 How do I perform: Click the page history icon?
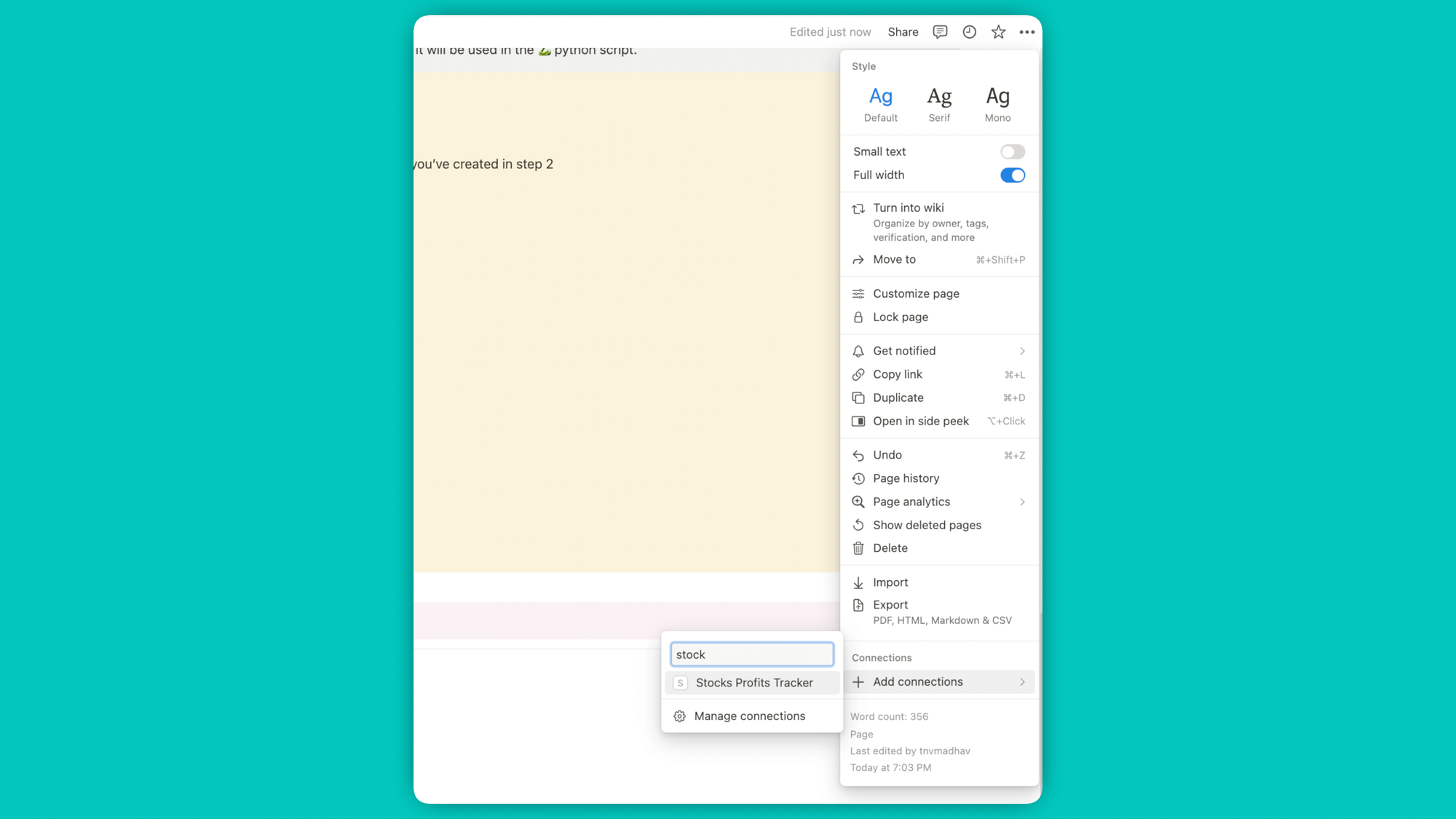pos(858,478)
